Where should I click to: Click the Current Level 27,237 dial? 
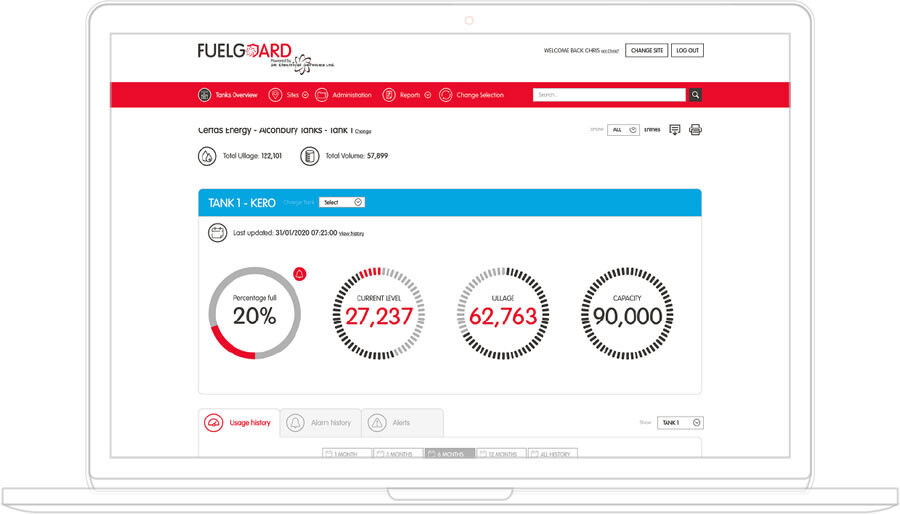[379, 313]
